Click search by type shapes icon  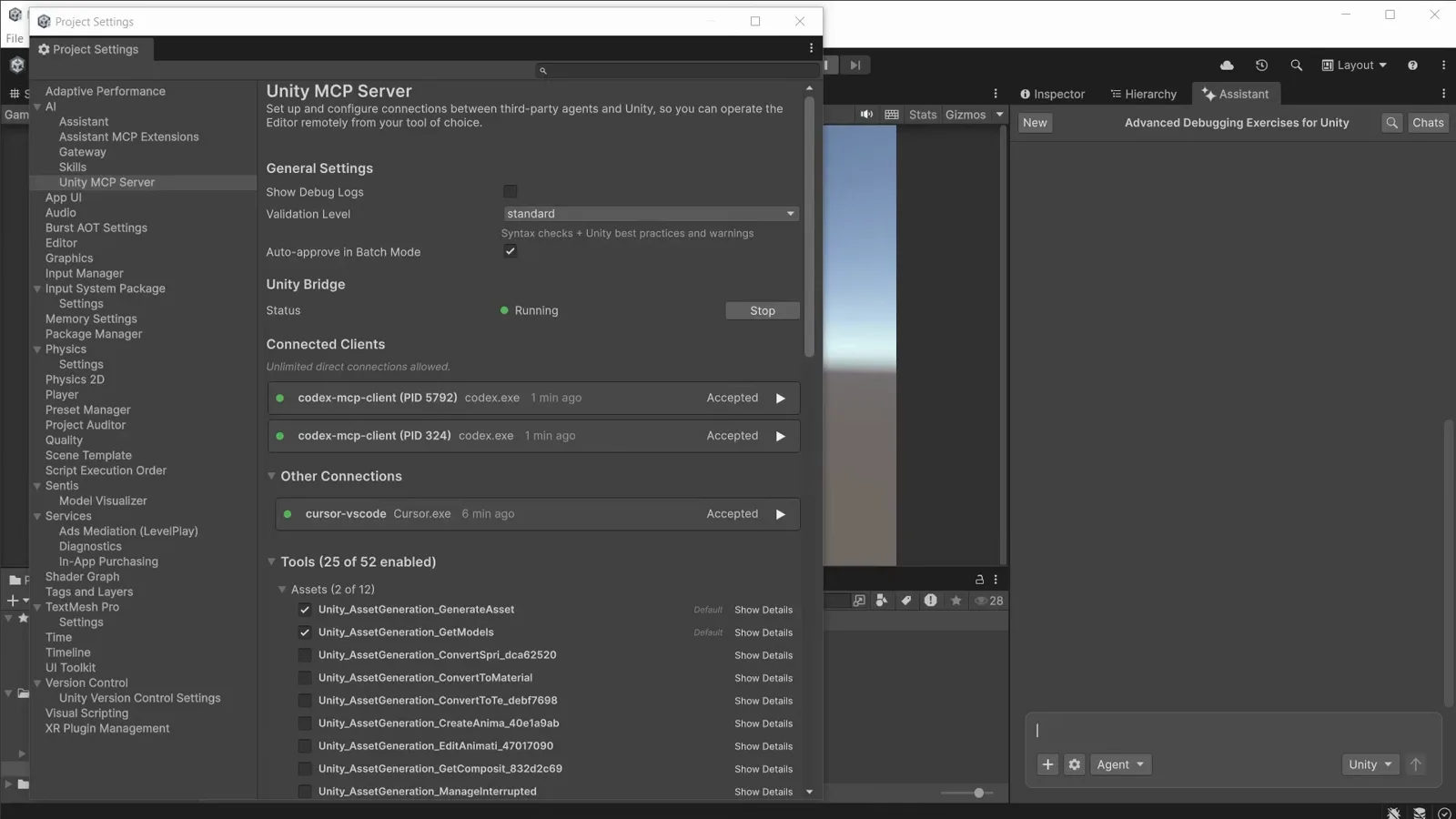[x=881, y=601]
